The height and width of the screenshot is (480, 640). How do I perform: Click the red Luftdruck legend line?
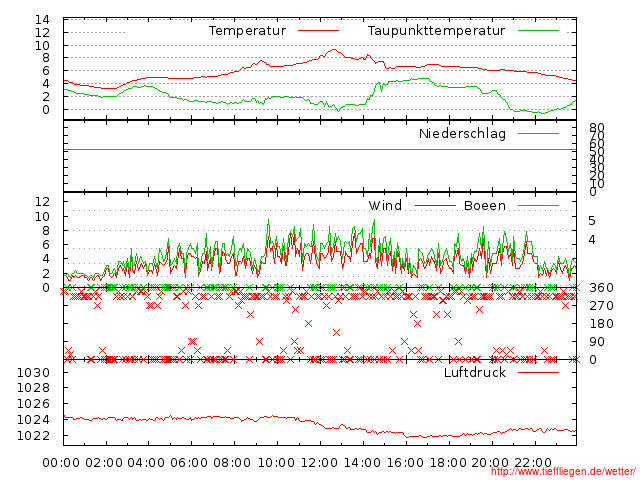pos(538,372)
